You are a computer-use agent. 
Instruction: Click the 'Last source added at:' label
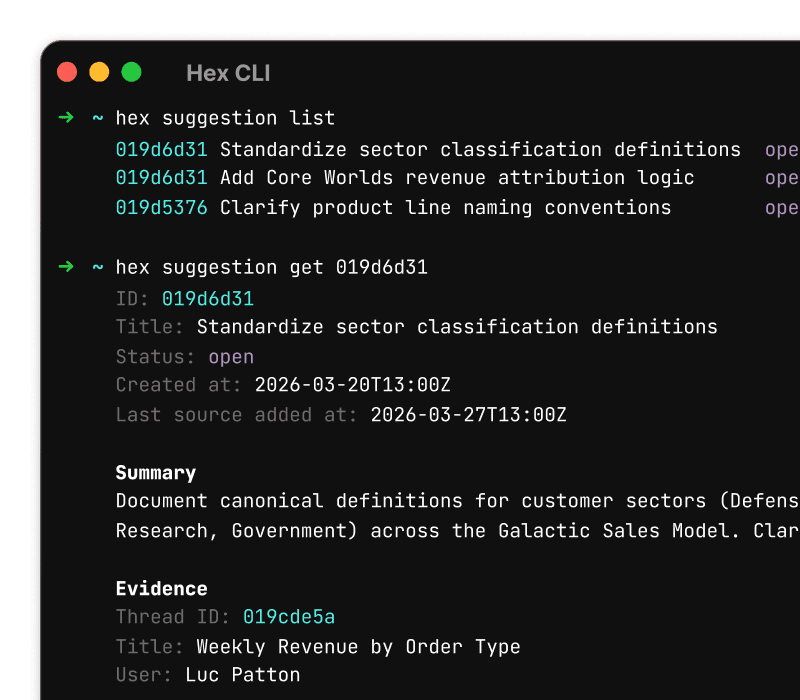tap(236, 415)
